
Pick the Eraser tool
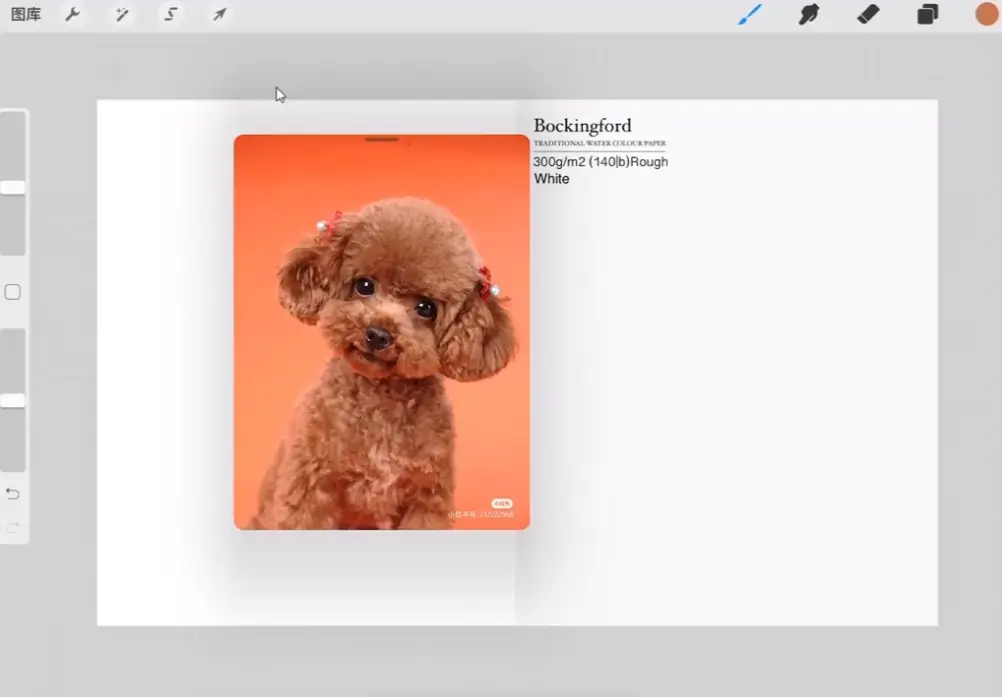868,14
